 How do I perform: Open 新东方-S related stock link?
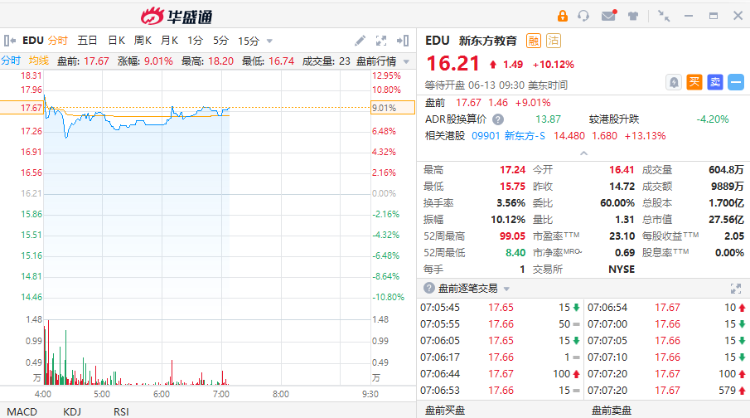click(x=525, y=136)
